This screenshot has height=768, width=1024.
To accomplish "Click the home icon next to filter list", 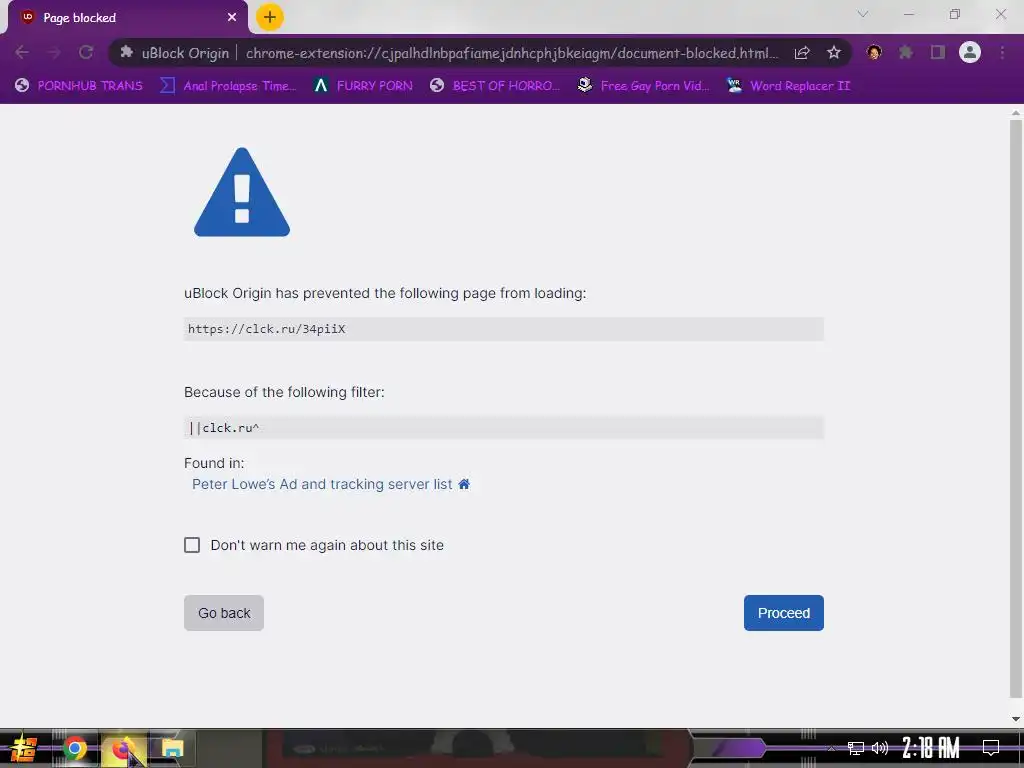I will tap(464, 484).
